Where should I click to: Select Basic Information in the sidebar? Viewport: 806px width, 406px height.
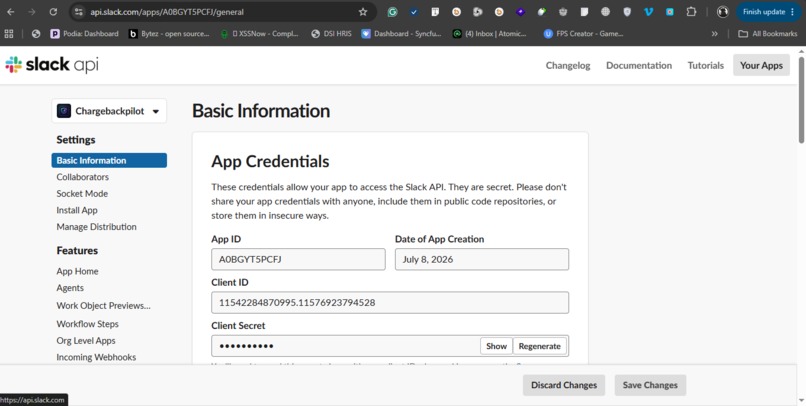pos(109,160)
